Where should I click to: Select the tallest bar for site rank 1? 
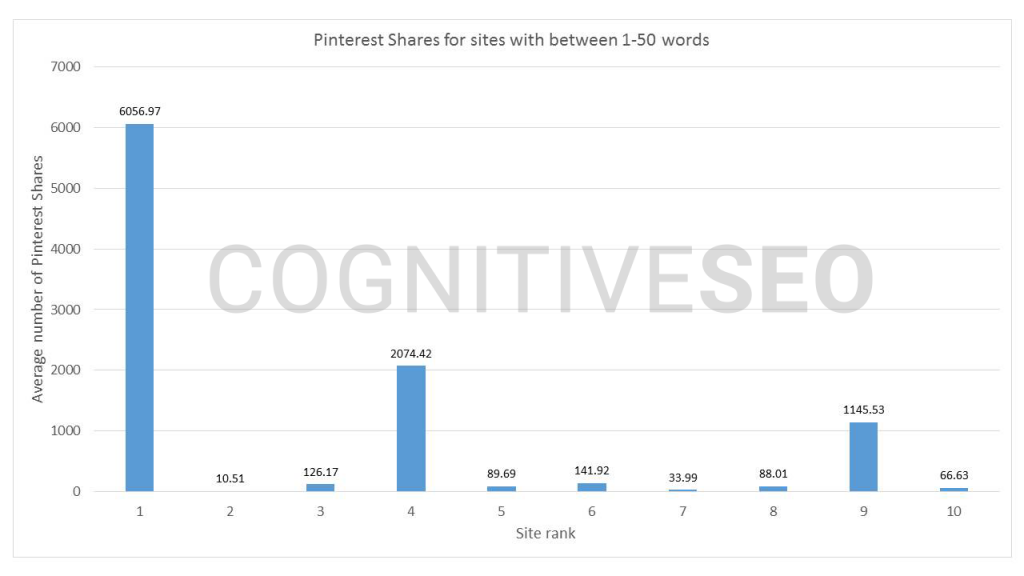coord(140,308)
